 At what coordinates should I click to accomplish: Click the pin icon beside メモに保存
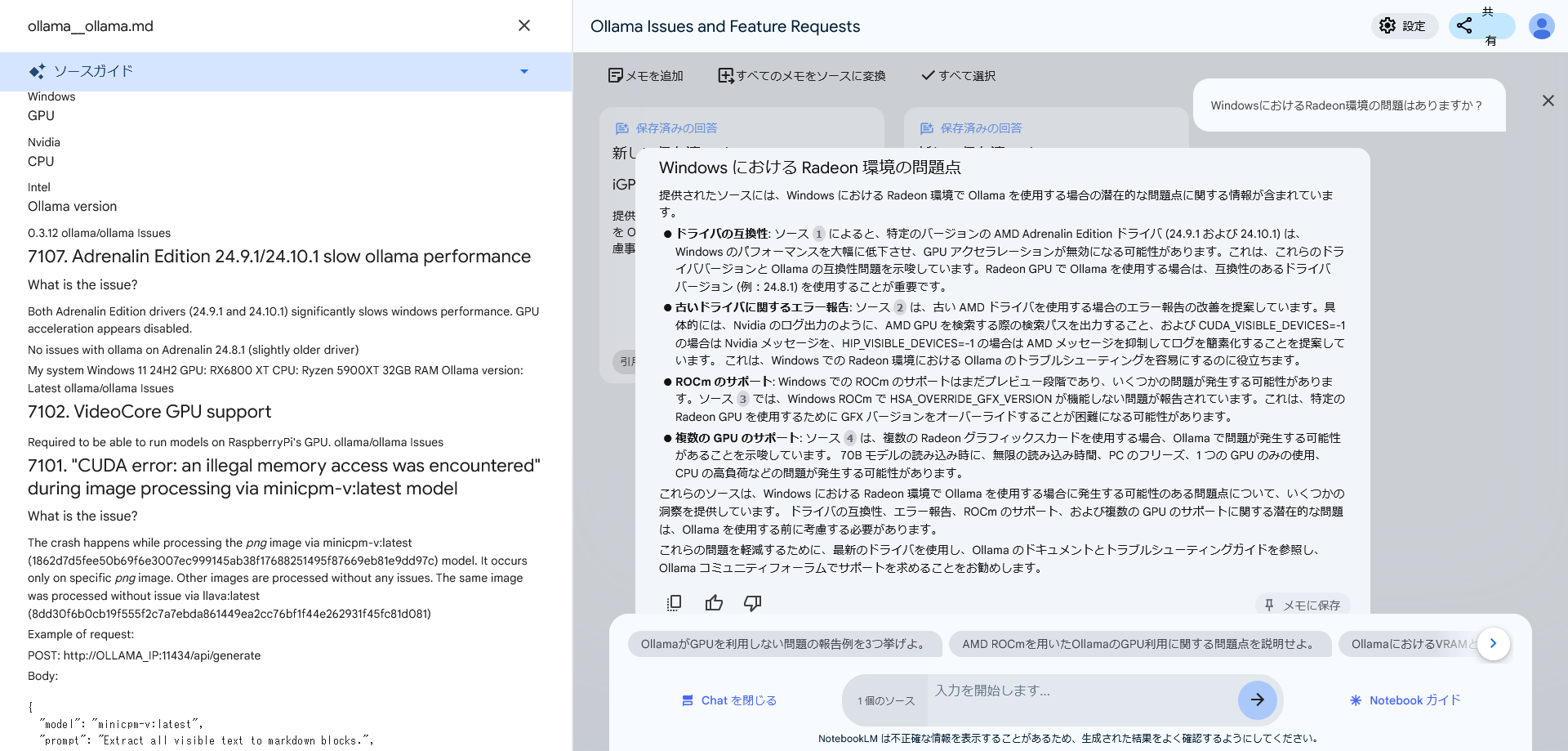coord(1269,605)
